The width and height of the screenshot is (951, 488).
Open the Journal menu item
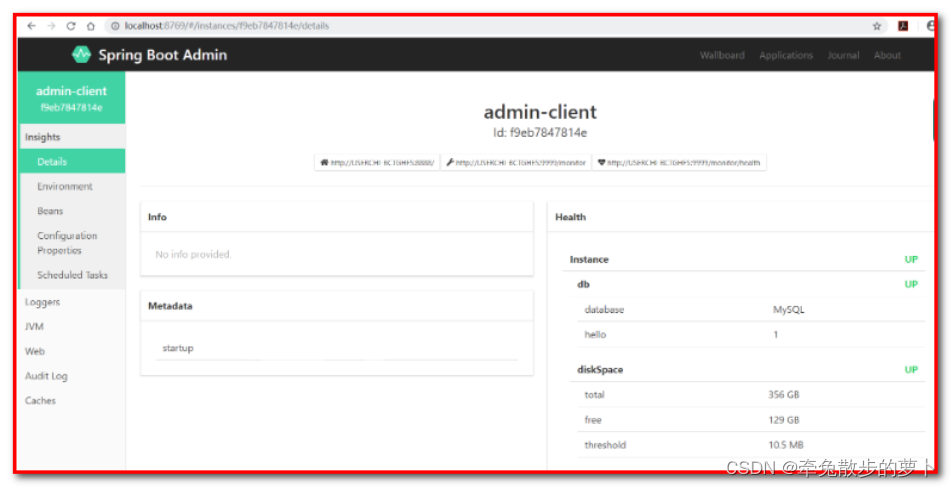(x=843, y=55)
